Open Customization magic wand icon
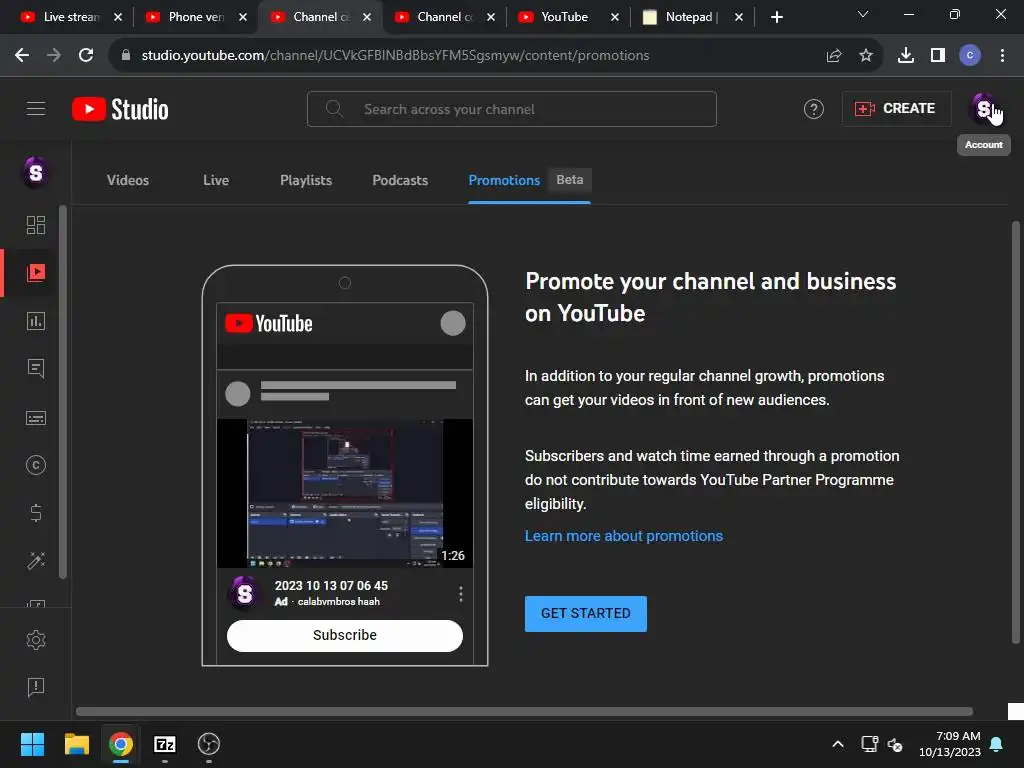Viewport: 1024px width, 768px height. [x=36, y=561]
